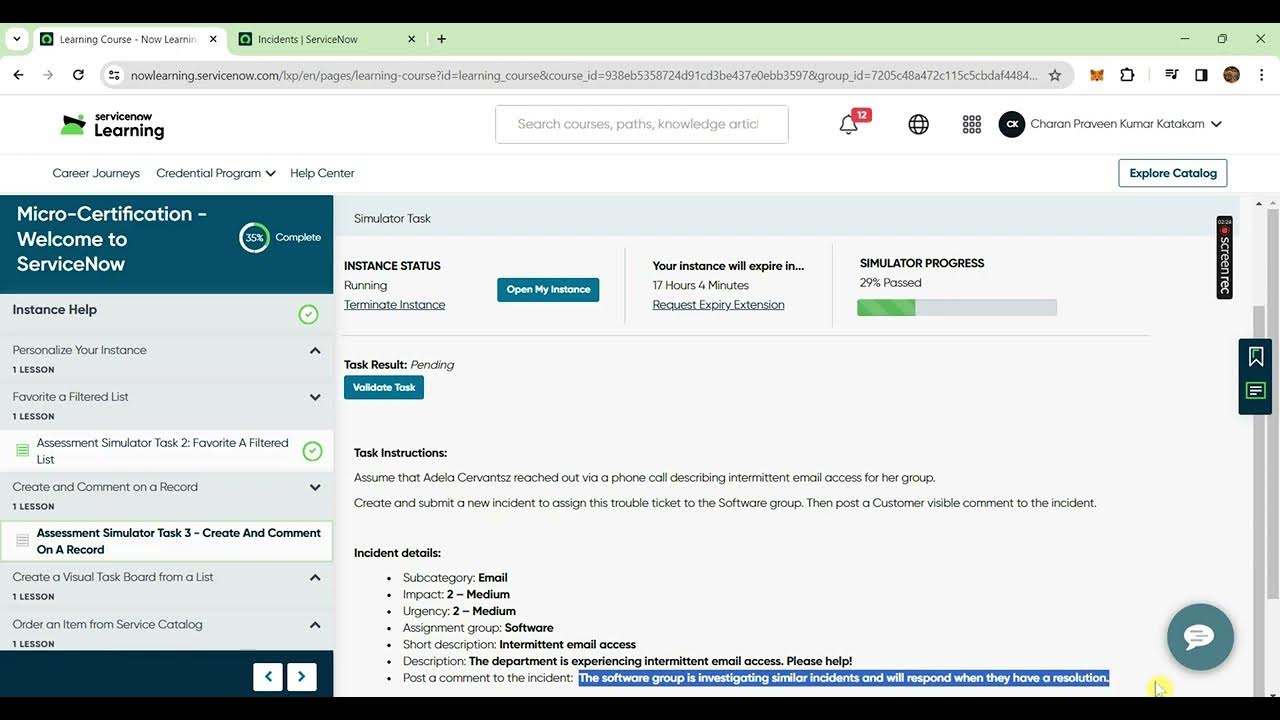Click Terminate Instance link

click(x=395, y=305)
